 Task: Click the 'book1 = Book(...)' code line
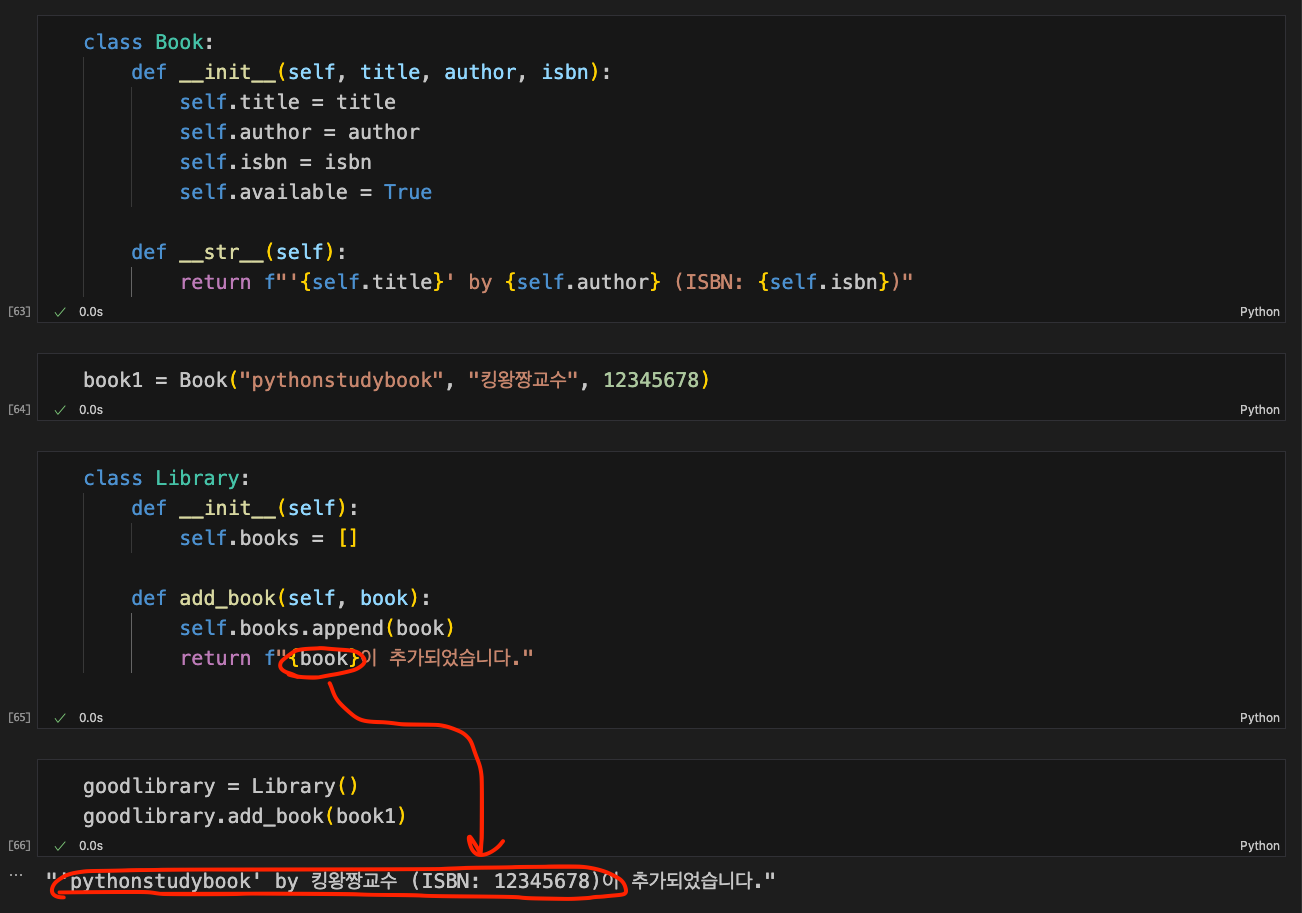pos(396,380)
